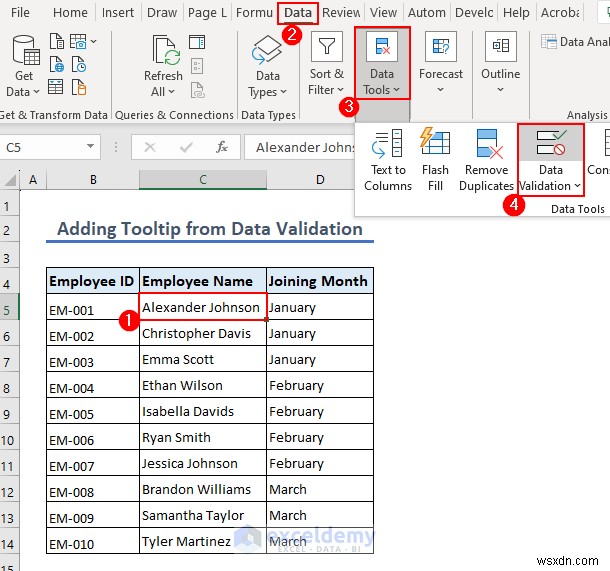Screen dimensions: 610x571
Task: Click the Enter checkmark formula bar icon
Action: point(186,147)
